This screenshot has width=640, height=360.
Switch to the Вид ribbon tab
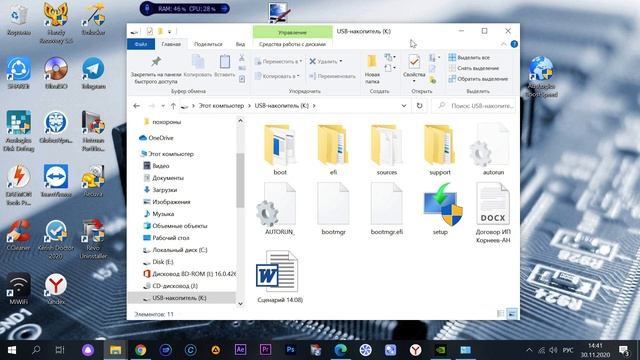click(x=240, y=44)
